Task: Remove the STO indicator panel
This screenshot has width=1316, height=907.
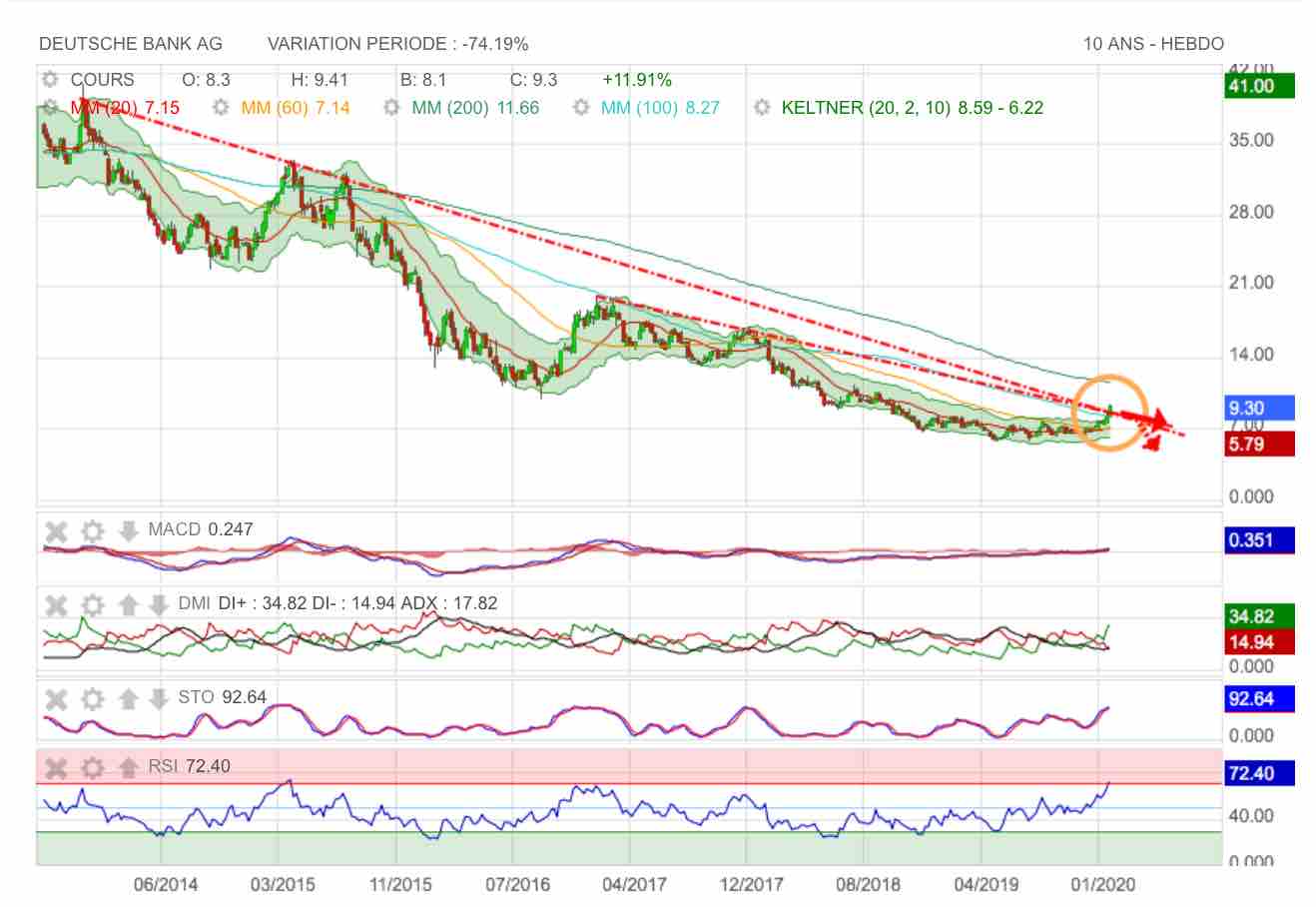Action: pyautogui.click(x=57, y=698)
